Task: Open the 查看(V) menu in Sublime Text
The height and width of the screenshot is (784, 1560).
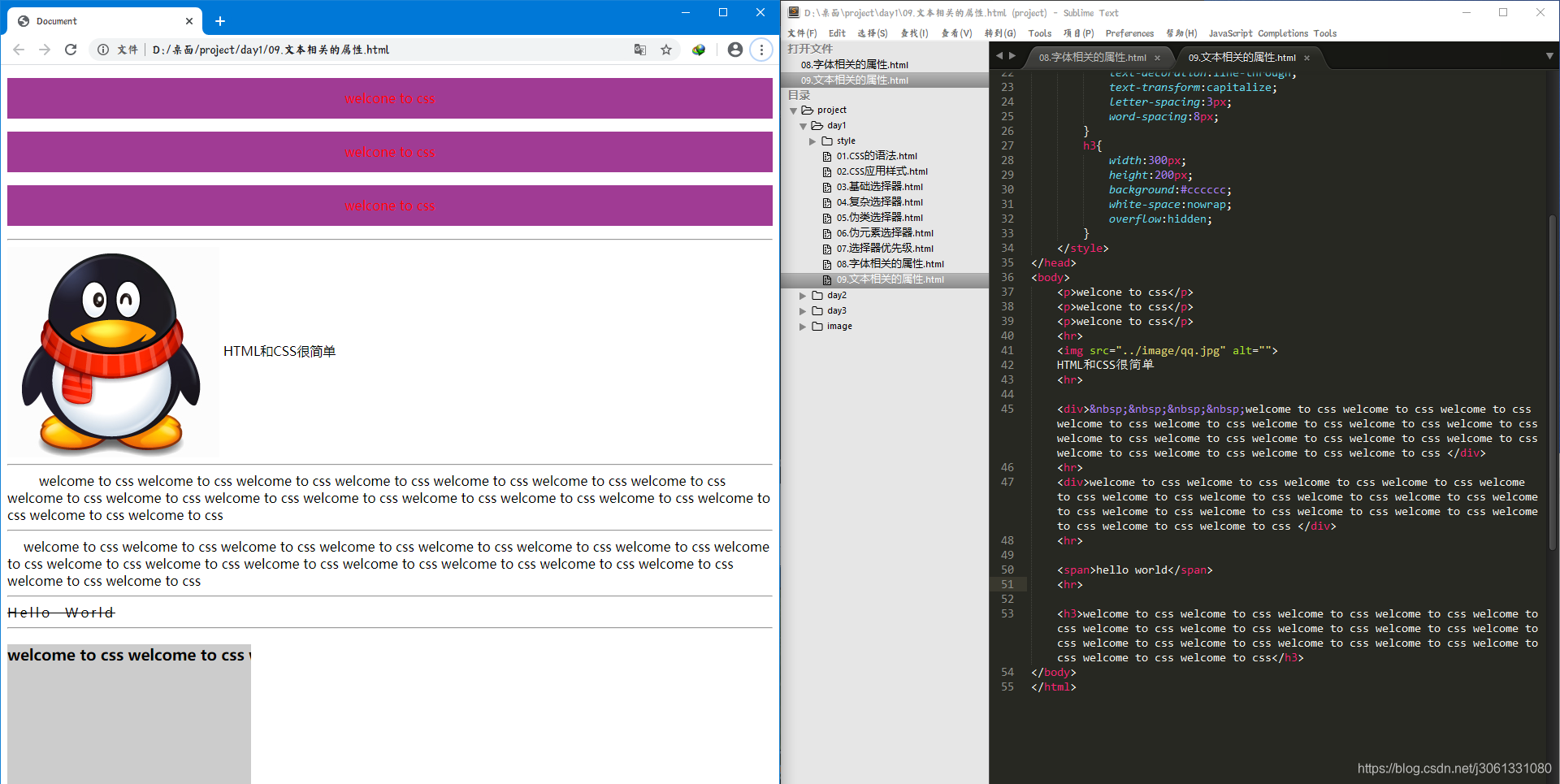Action: tap(956, 33)
